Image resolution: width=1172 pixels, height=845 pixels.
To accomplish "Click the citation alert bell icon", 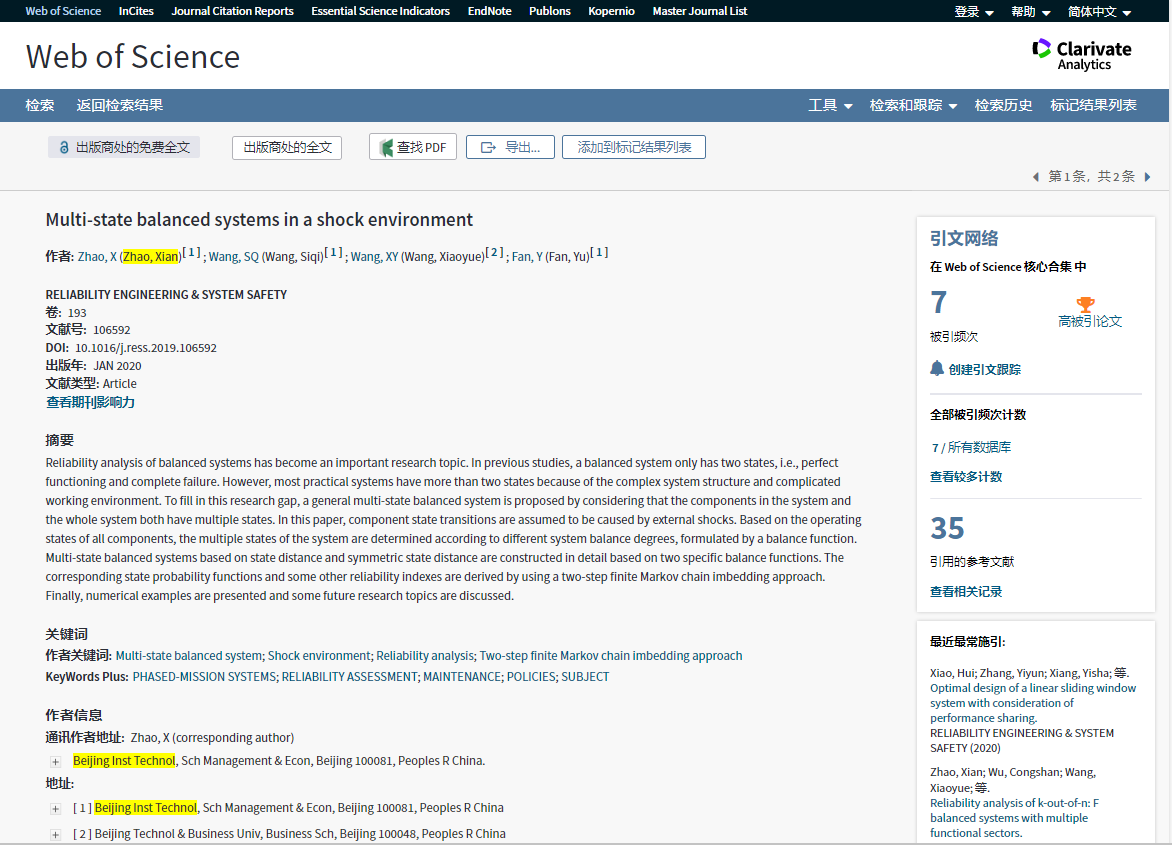I will pos(937,368).
